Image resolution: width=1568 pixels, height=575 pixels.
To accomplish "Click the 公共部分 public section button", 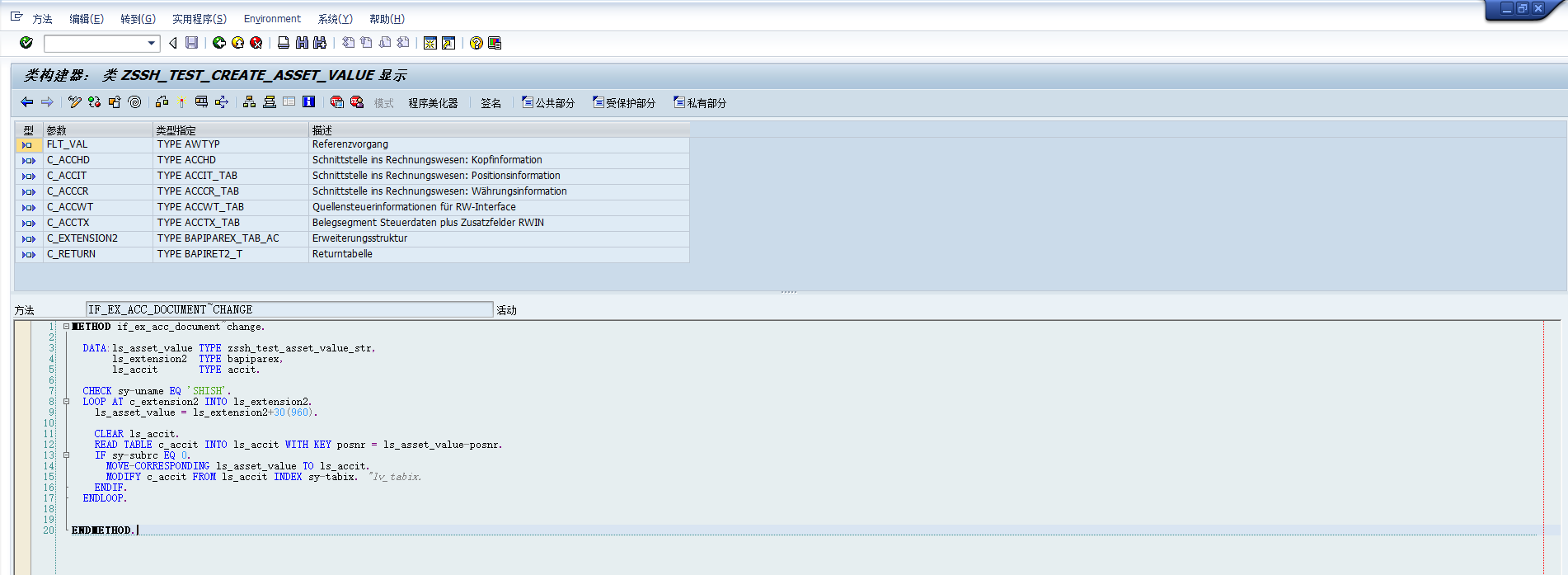I will click(548, 103).
